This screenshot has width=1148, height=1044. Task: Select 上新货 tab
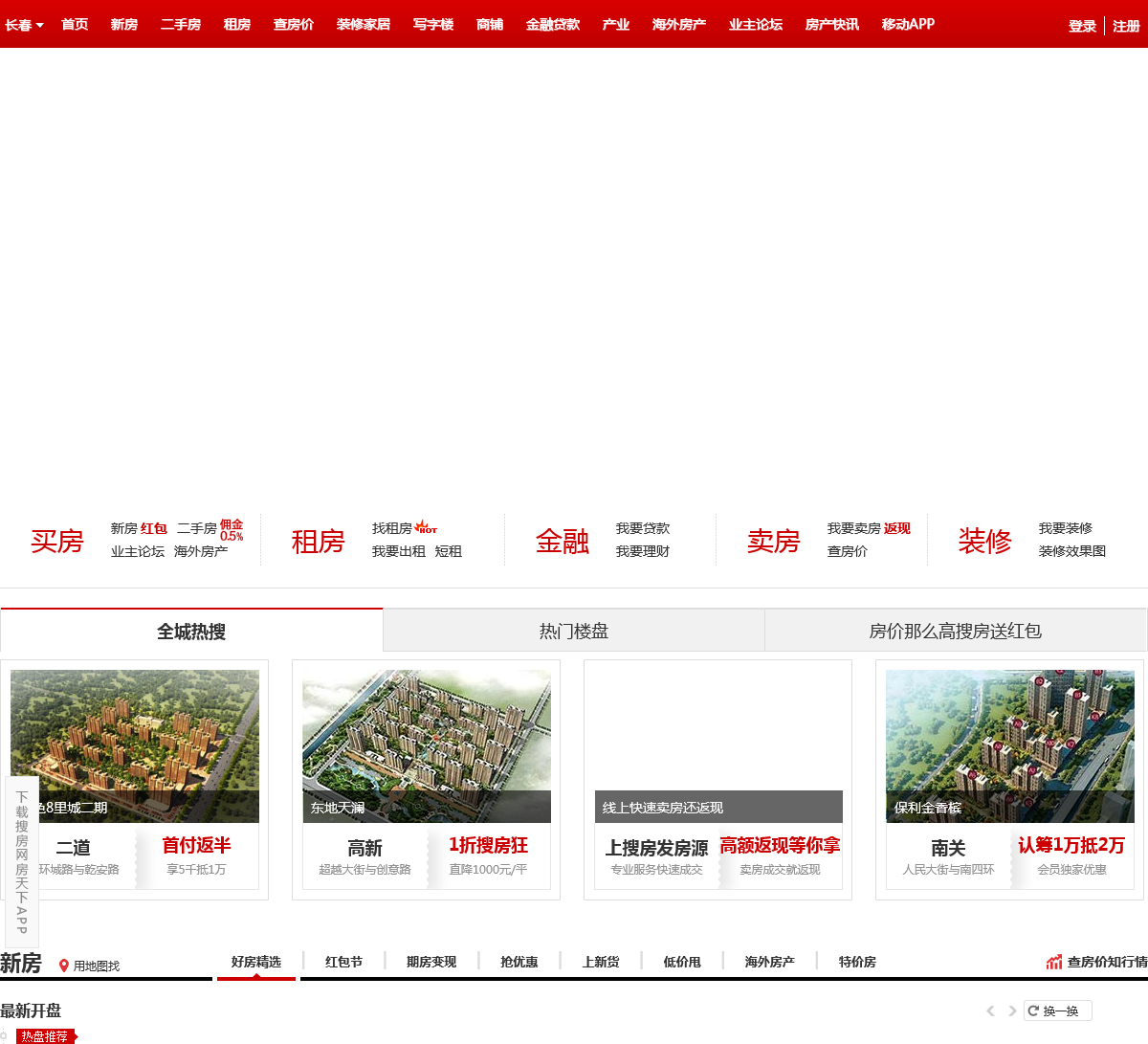tap(601, 962)
